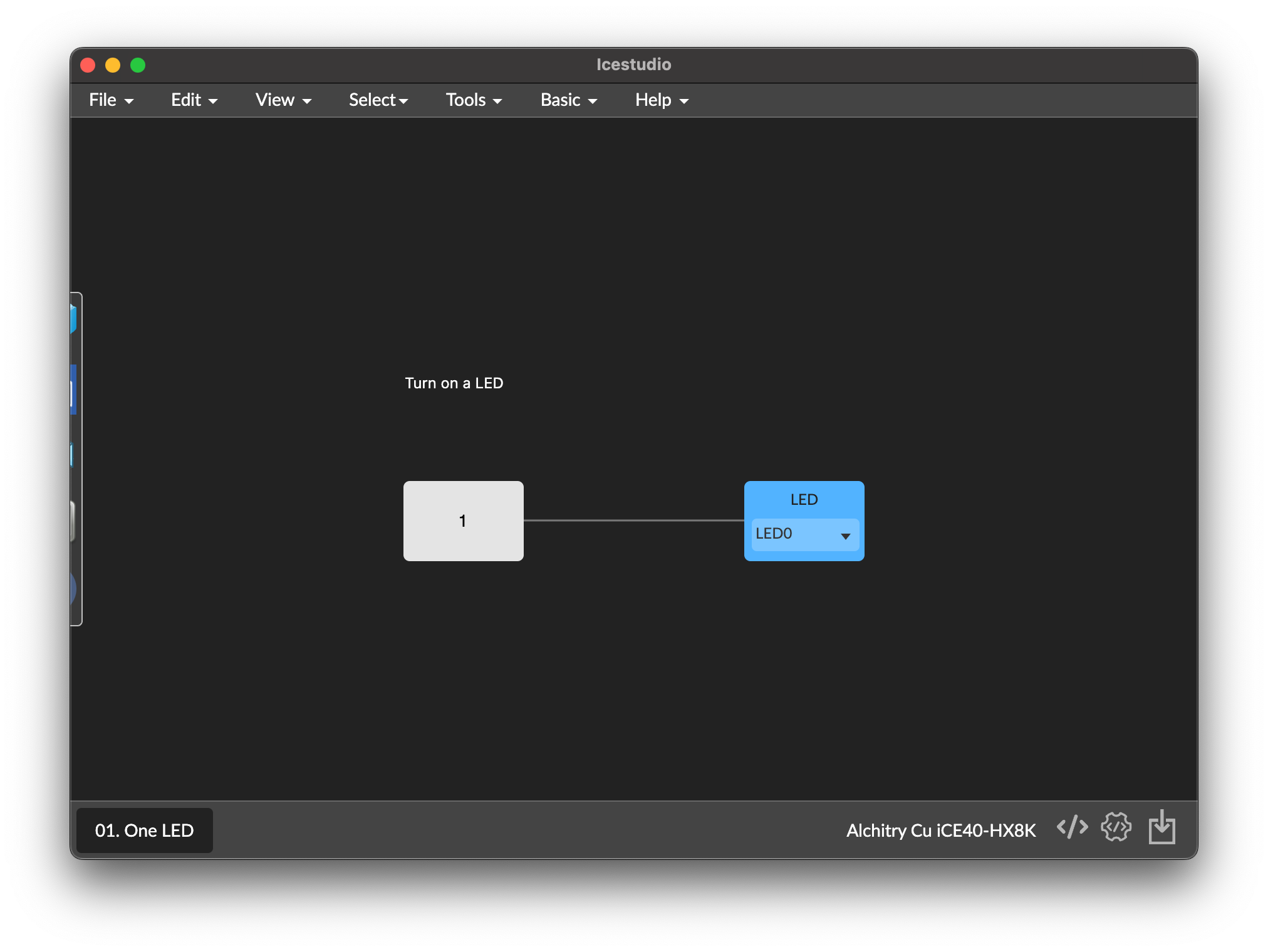Viewport: 1268px width, 952px height.
Task: Open the code view with the </> icon
Action: 1072,827
